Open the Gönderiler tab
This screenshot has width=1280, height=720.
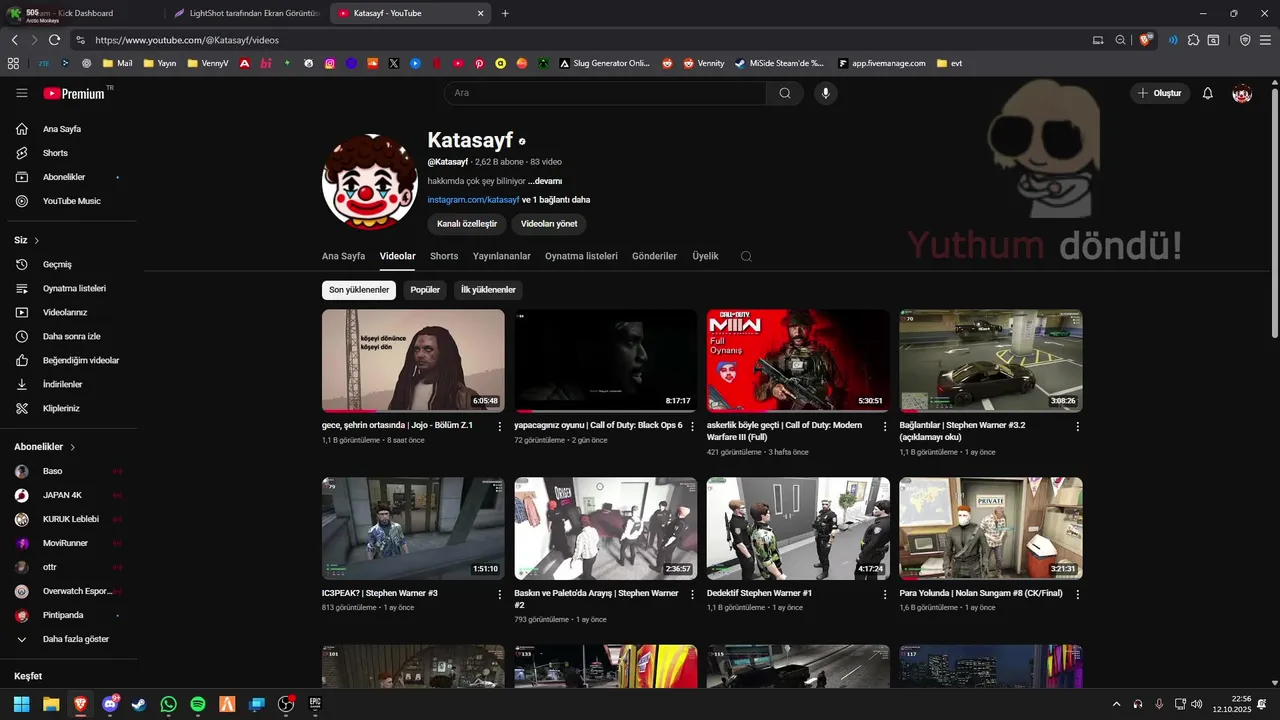(x=654, y=256)
